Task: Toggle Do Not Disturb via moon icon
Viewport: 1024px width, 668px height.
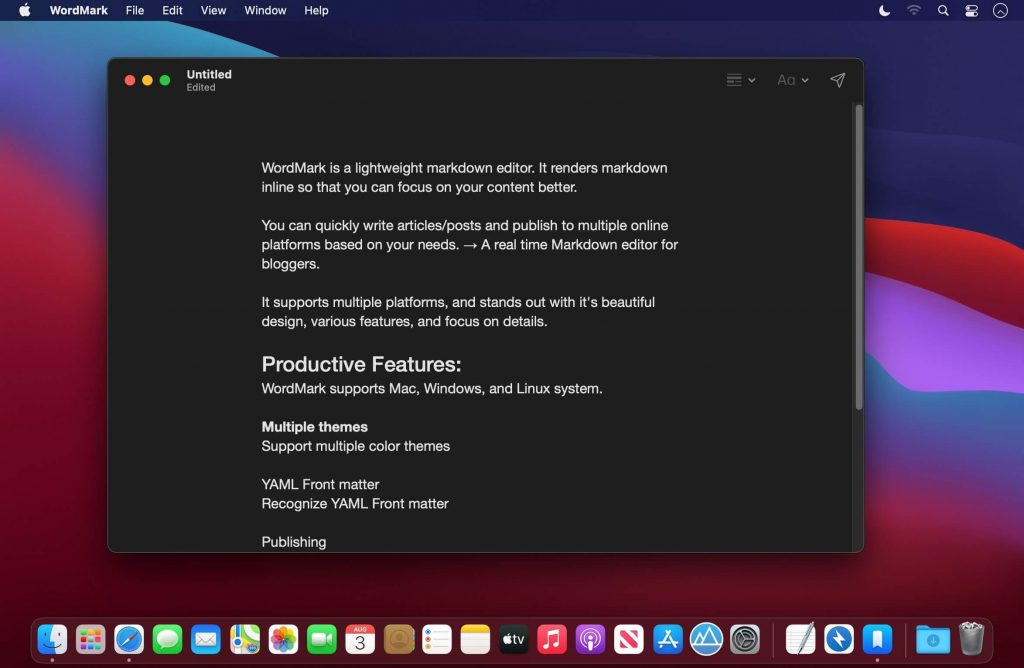Action: [885, 11]
